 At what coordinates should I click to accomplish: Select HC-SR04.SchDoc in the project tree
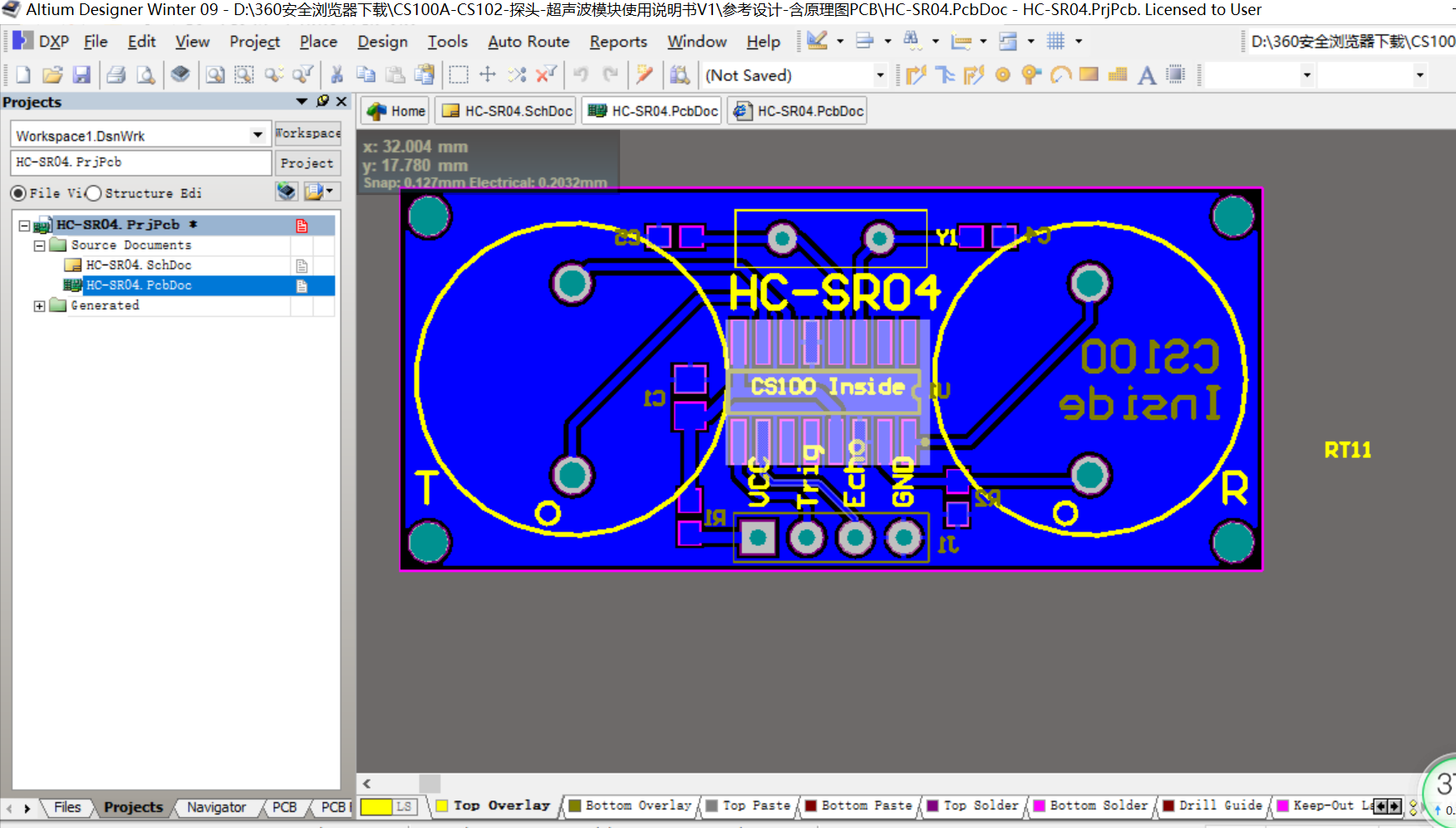[139, 265]
